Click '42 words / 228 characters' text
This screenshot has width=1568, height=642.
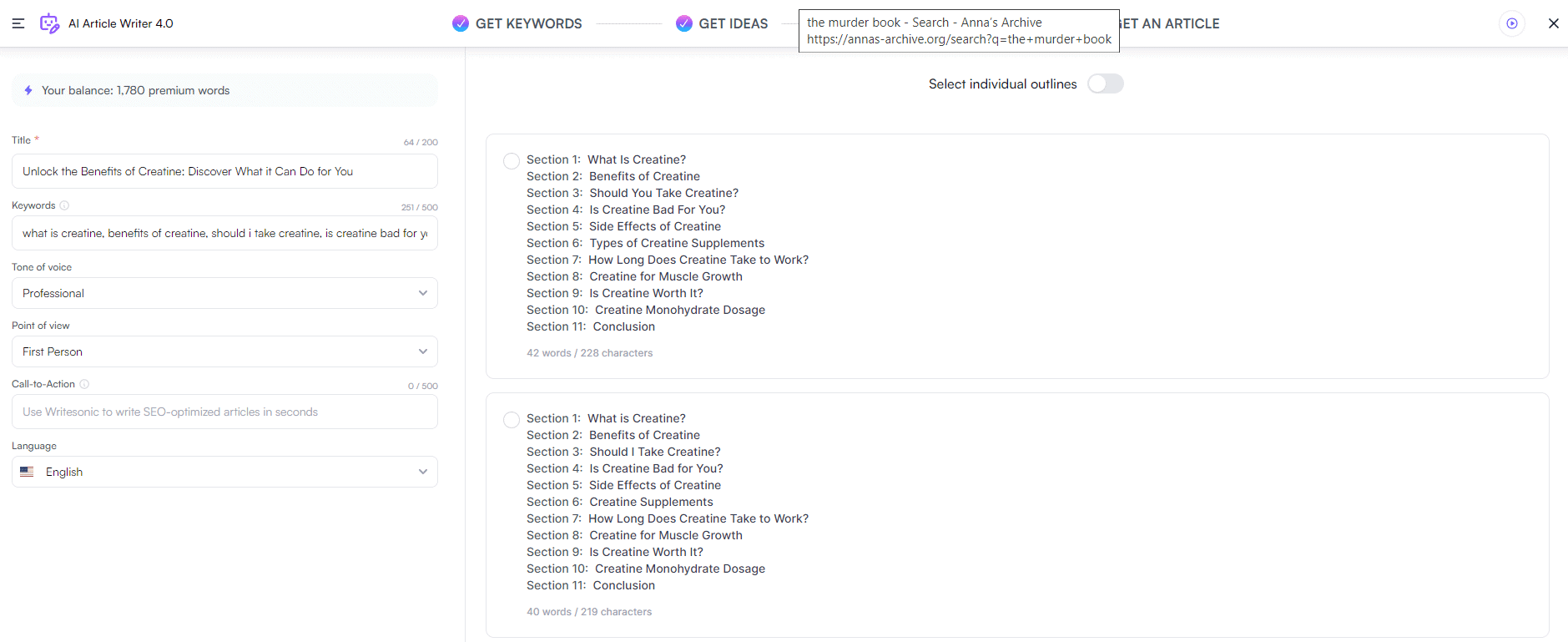[x=590, y=353]
